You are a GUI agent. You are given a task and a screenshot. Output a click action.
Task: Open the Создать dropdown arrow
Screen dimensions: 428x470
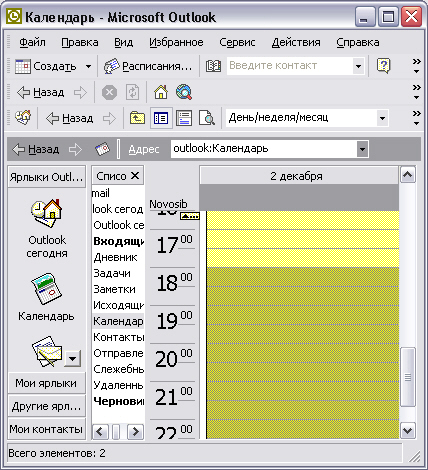click(x=88, y=66)
